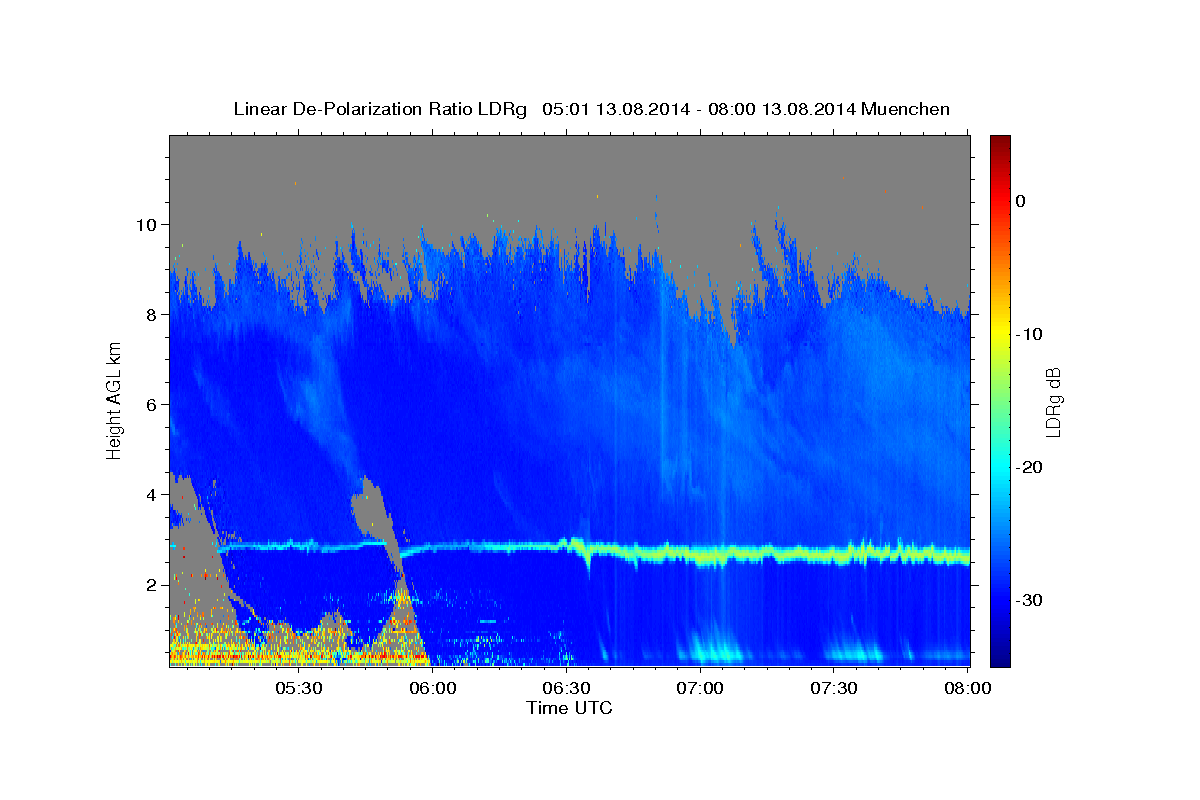Click the dark red top of colorbar
Screen dimensions: 1200x800
click(1000, 143)
